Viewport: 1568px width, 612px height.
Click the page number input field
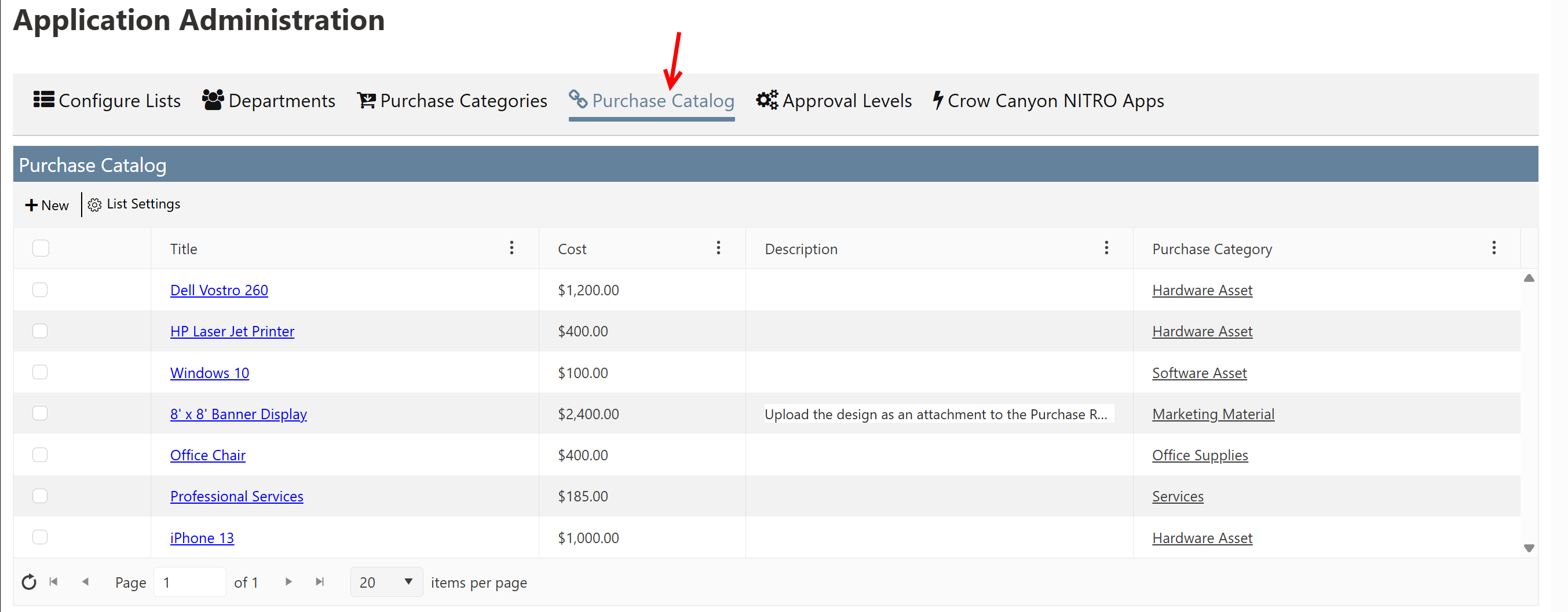189,582
